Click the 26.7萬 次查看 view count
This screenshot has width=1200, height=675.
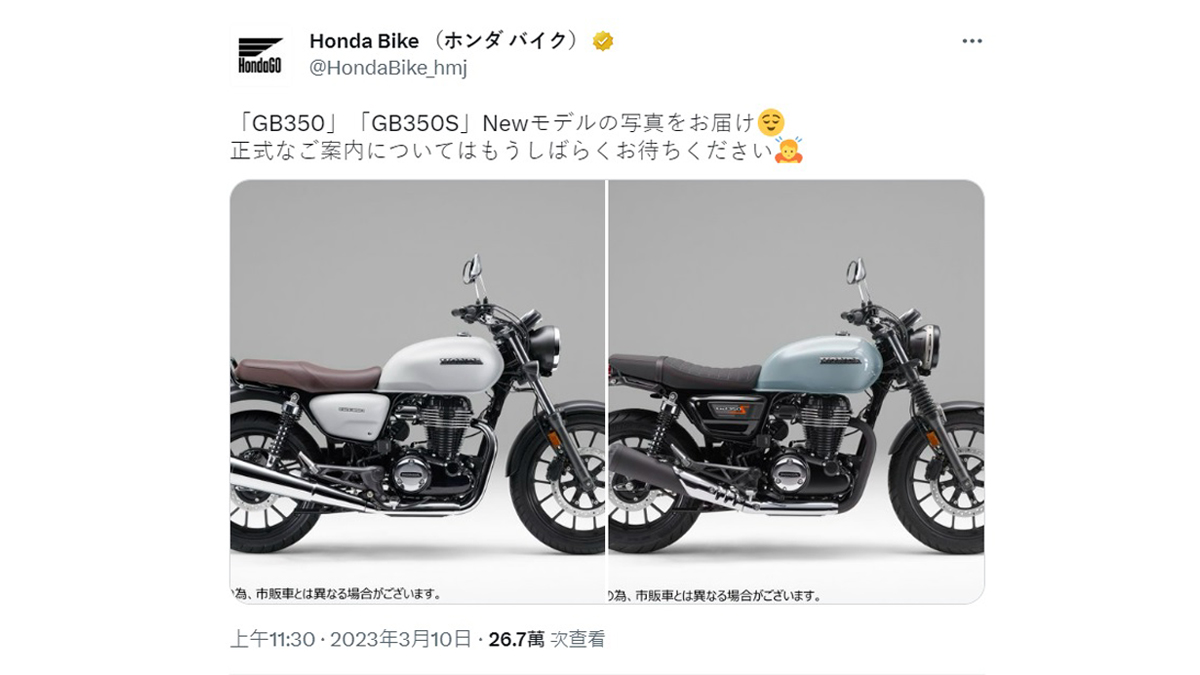546,639
